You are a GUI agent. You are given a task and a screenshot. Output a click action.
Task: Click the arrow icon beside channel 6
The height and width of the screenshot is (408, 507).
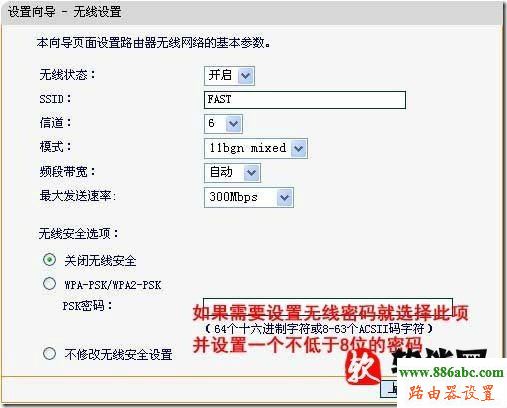(233, 124)
